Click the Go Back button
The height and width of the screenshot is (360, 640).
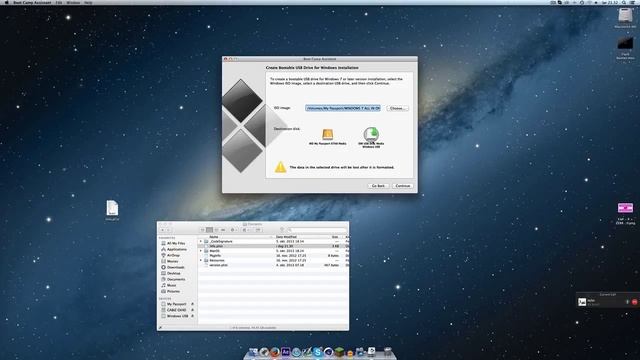click(378, 186)
